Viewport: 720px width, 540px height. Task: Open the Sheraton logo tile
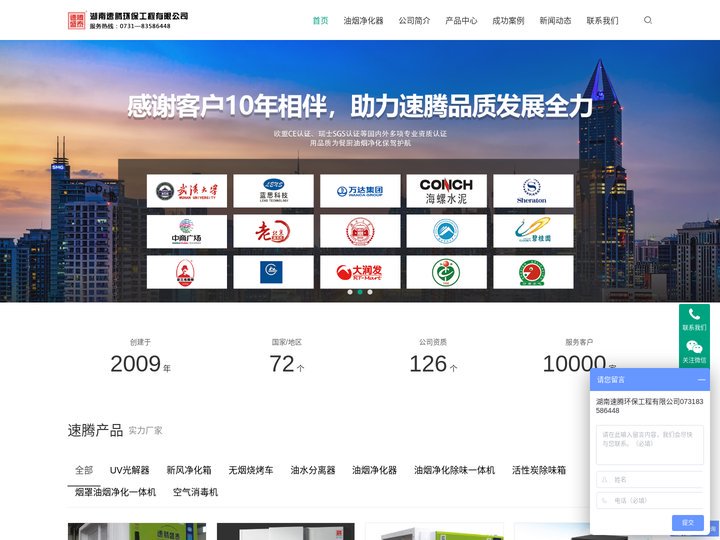pos(533,191)
